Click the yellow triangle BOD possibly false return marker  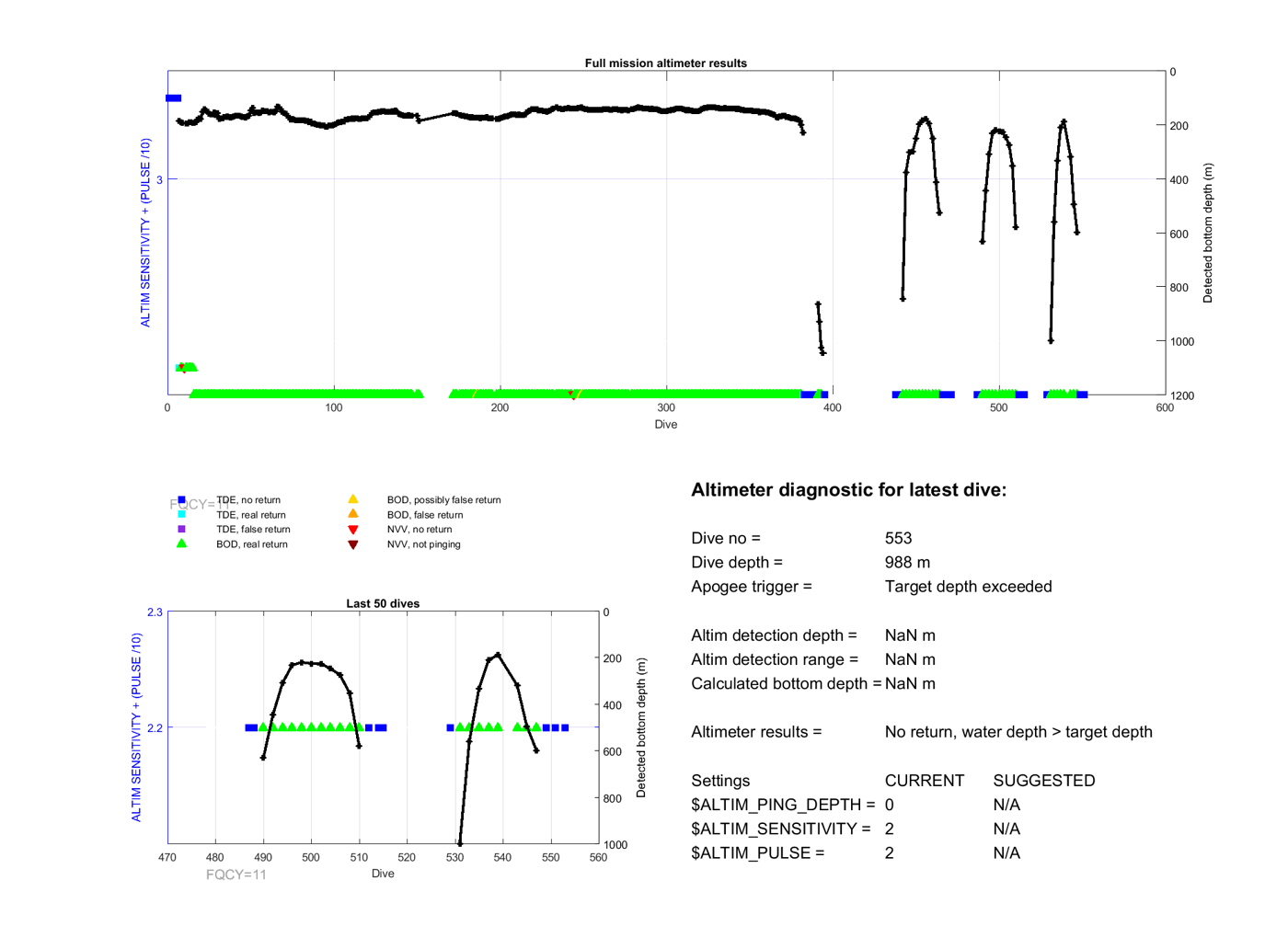352,499
